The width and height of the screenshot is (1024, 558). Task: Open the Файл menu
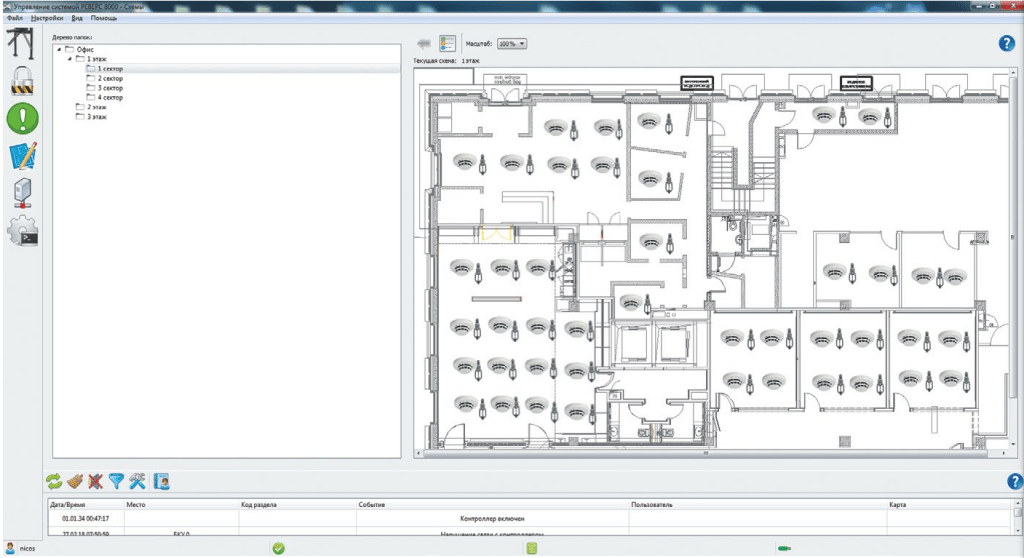14,18
